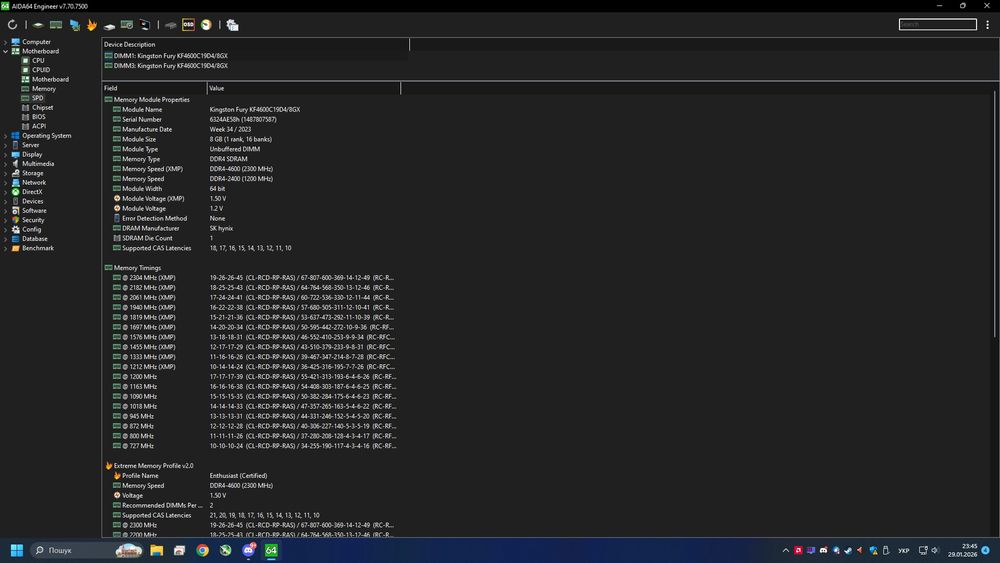
Task: Select Software in the tree
Action: 29,210
